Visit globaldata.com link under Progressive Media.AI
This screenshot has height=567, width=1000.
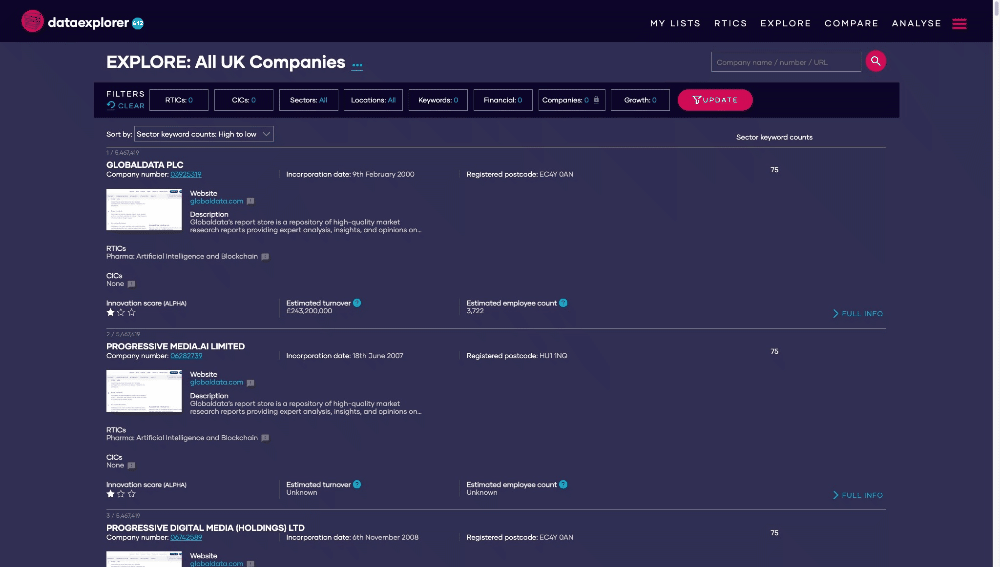(x=216, y=383)
